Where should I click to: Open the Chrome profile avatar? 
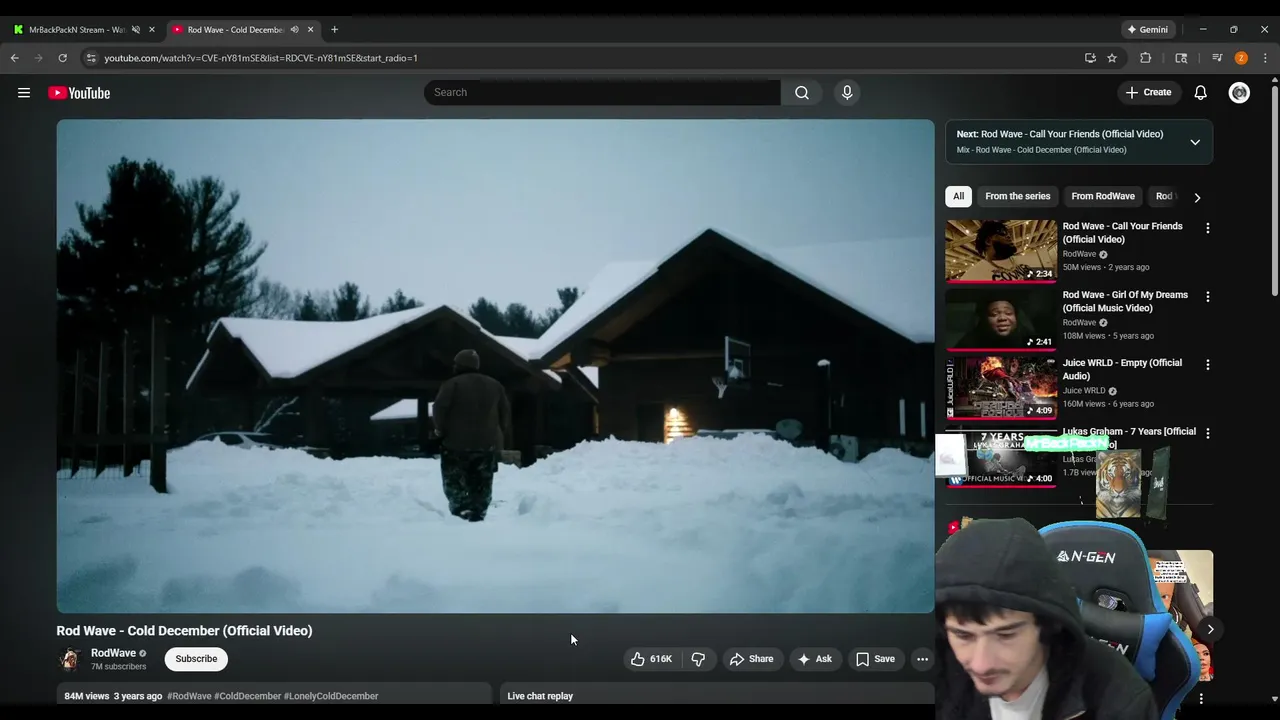coord(1241,58)
